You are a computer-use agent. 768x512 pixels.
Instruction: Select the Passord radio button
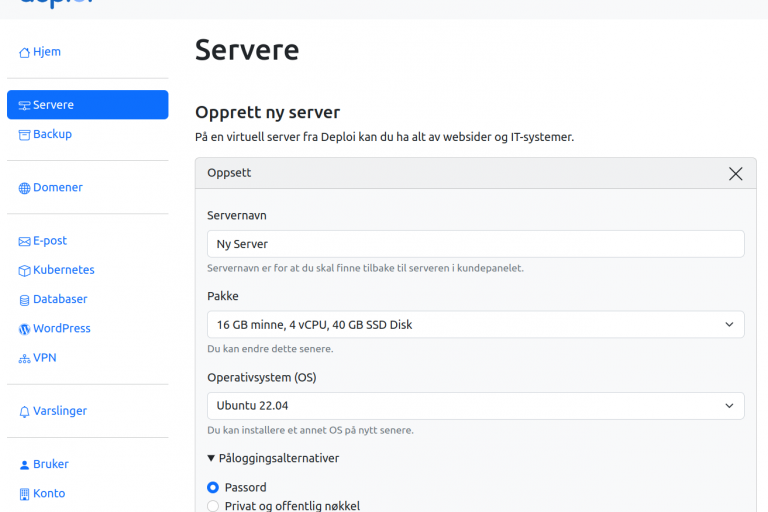(213, 487)
